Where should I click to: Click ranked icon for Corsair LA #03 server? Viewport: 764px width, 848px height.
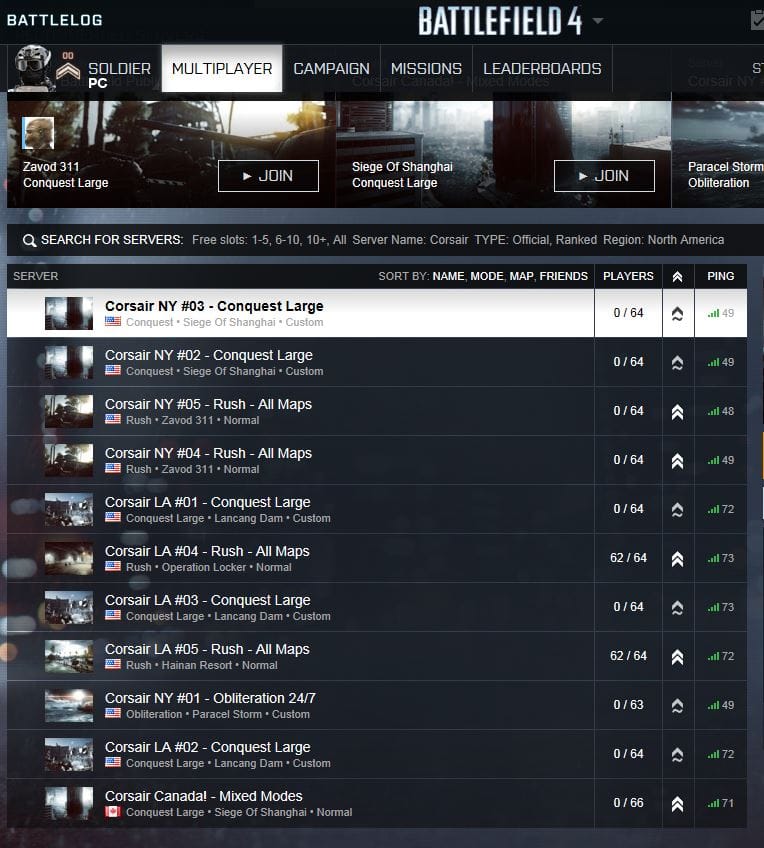click(x=677, y=608)
